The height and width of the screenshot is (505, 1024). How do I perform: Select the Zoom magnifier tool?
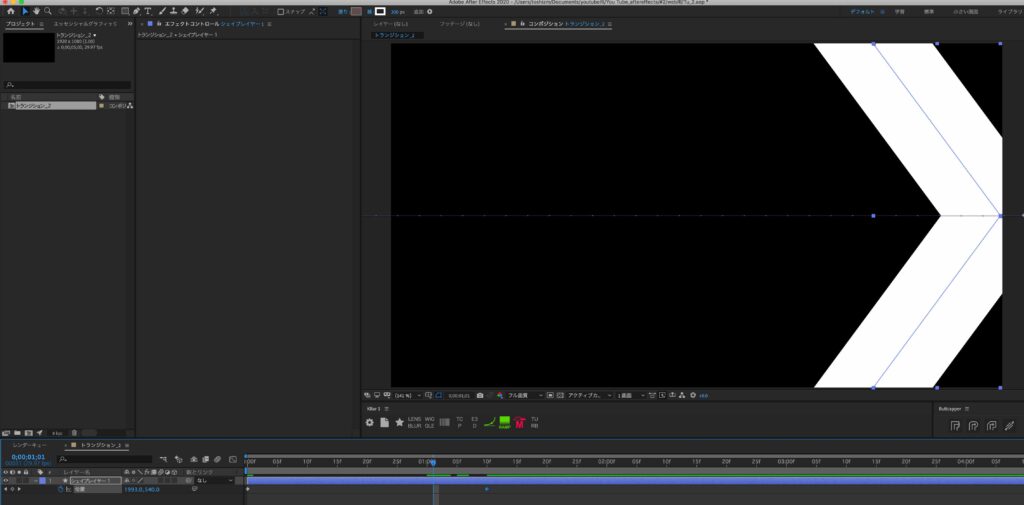pyautogui.click(x=48, y=11)
